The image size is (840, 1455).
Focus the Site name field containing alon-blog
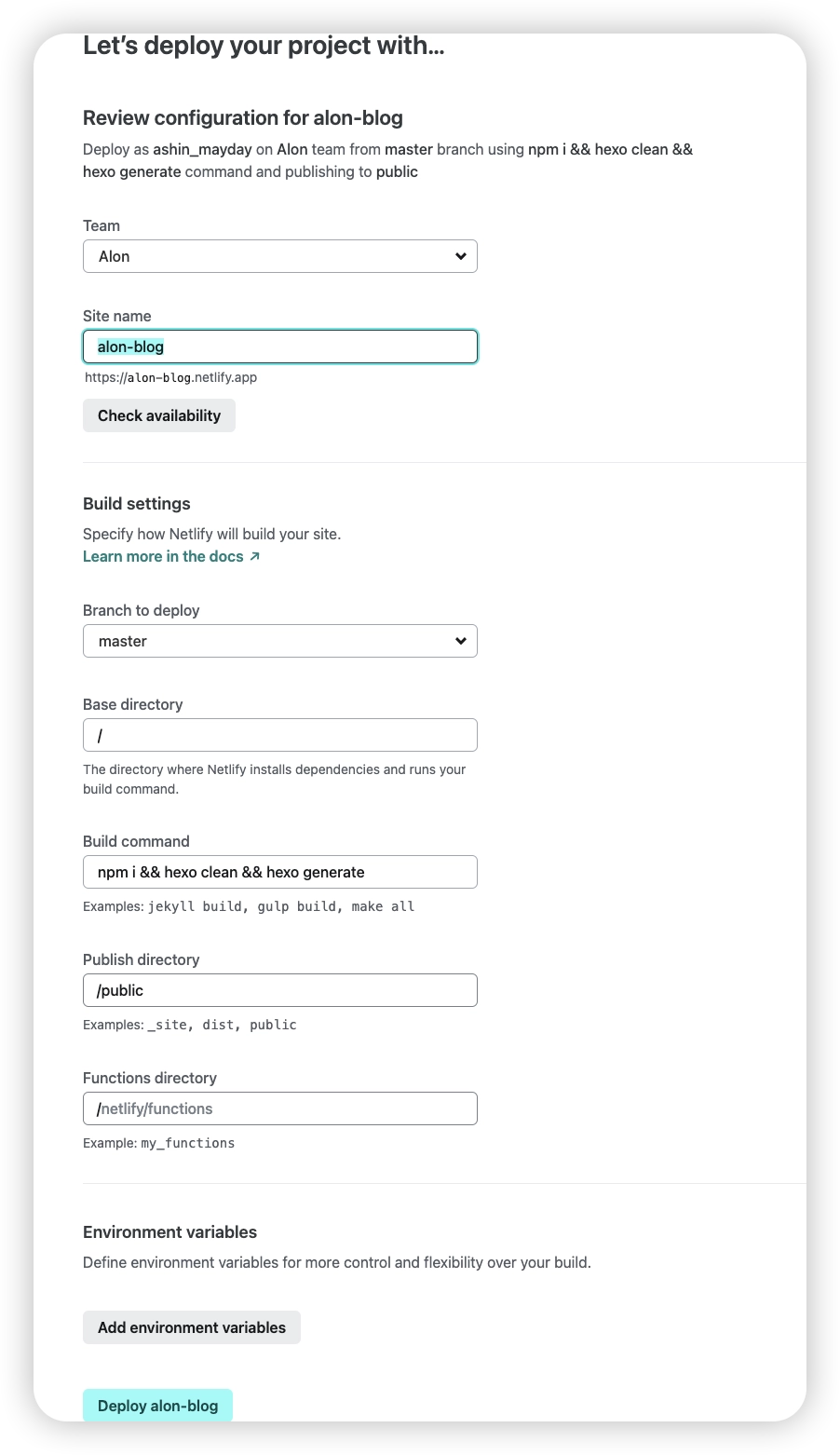(x=279, y=347)
